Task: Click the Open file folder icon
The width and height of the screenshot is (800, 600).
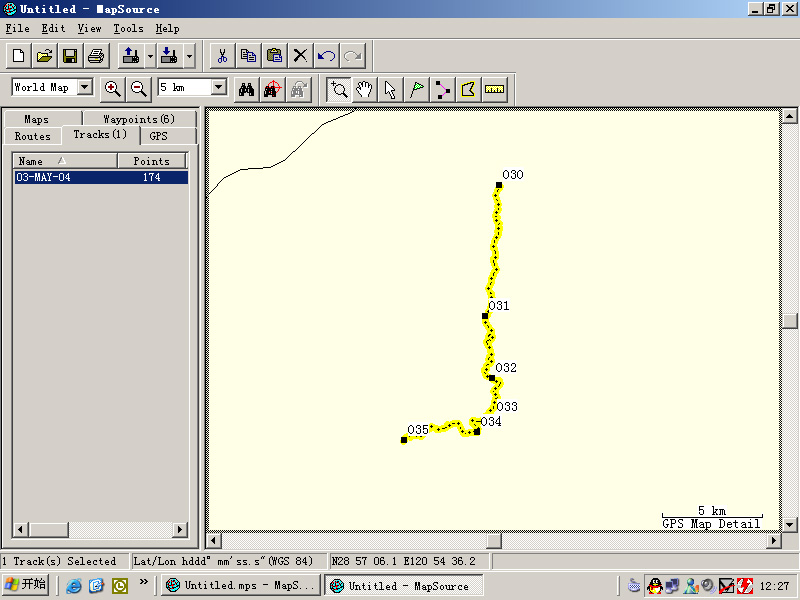Action: pyautogui.click(x=44, y=56)
